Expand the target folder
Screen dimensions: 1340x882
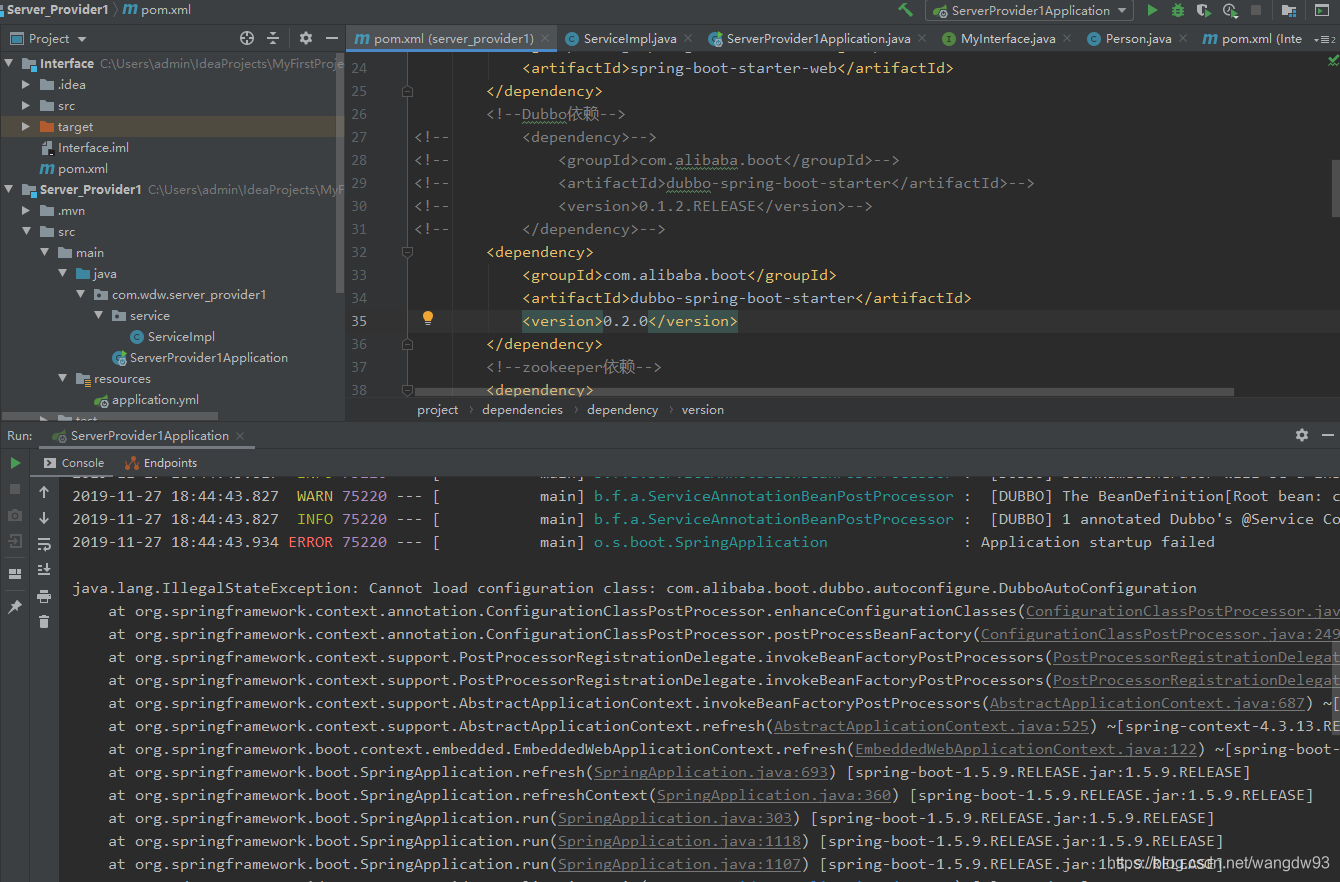tap(27, 126)
